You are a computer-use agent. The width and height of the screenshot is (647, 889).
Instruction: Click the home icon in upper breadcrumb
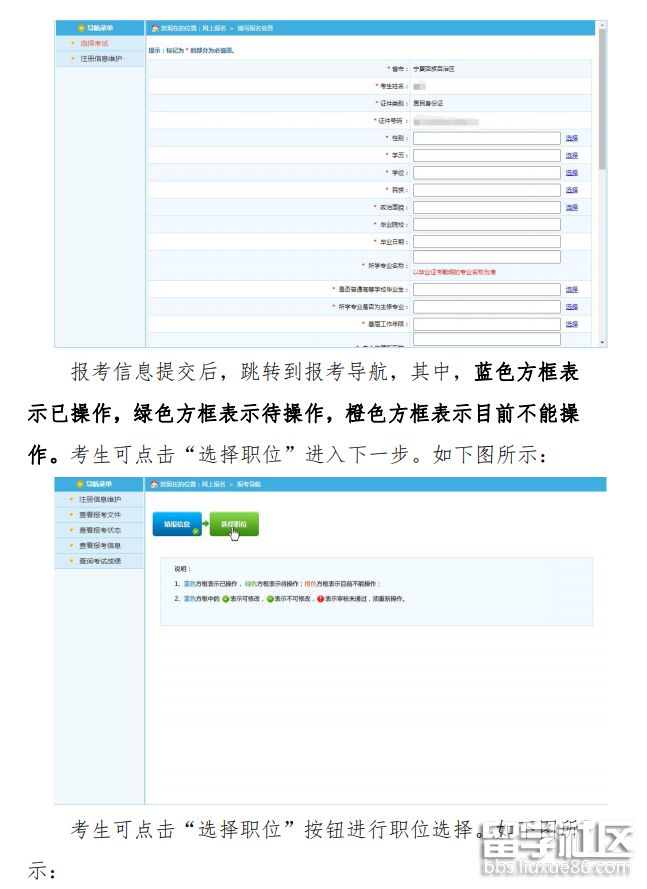(x=154, y=29)
